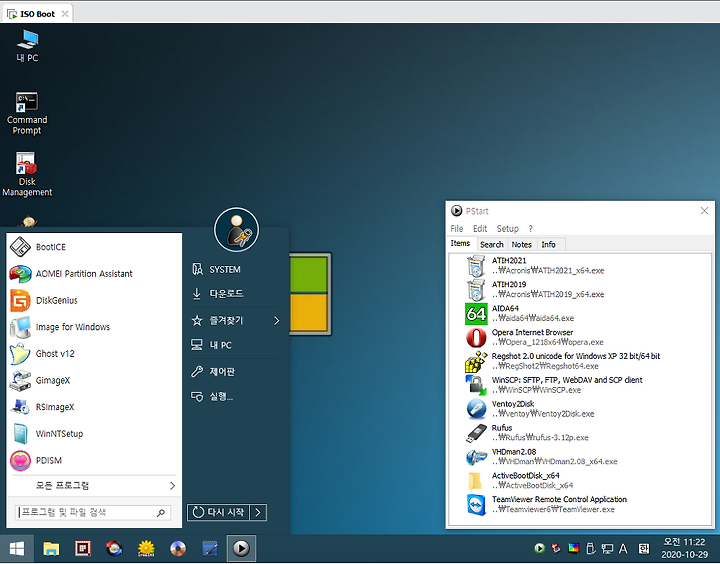Click 다시 시작 restart button
Viewport: 720px width, 564px height.
pyautogui.click(x=219, y=513)
